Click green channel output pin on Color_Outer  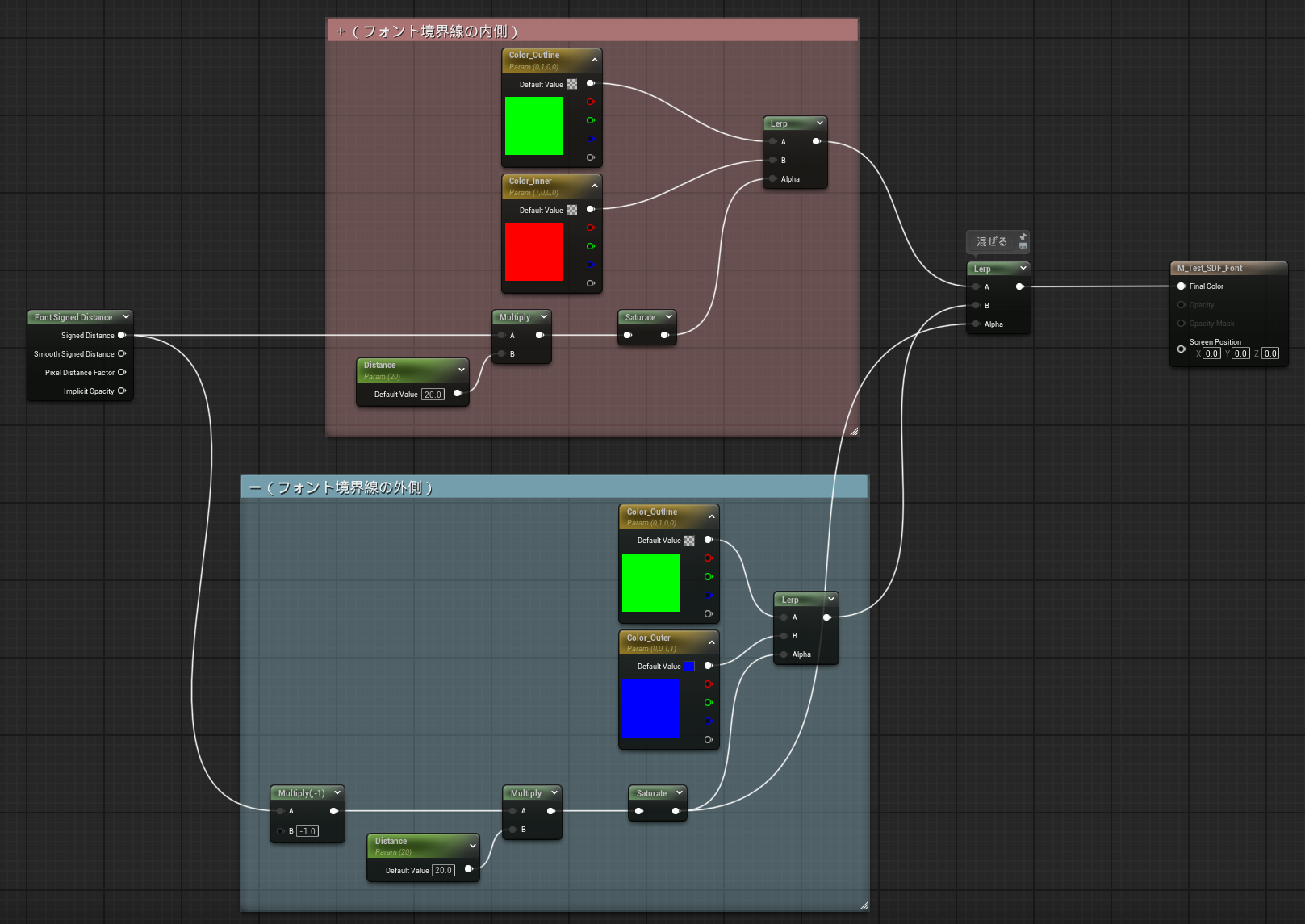[708, 702]
